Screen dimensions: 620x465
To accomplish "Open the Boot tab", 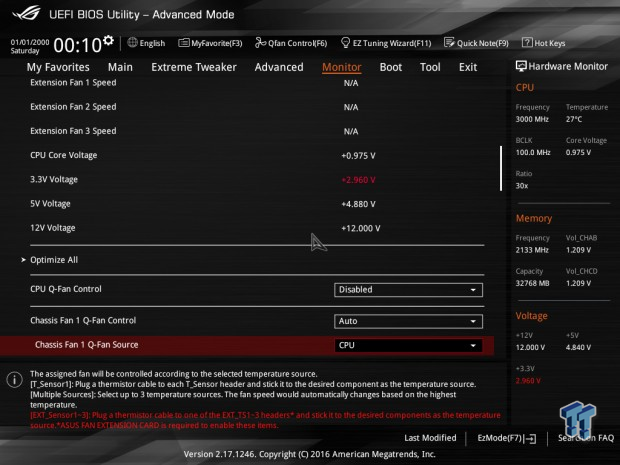I will point(391,67).
